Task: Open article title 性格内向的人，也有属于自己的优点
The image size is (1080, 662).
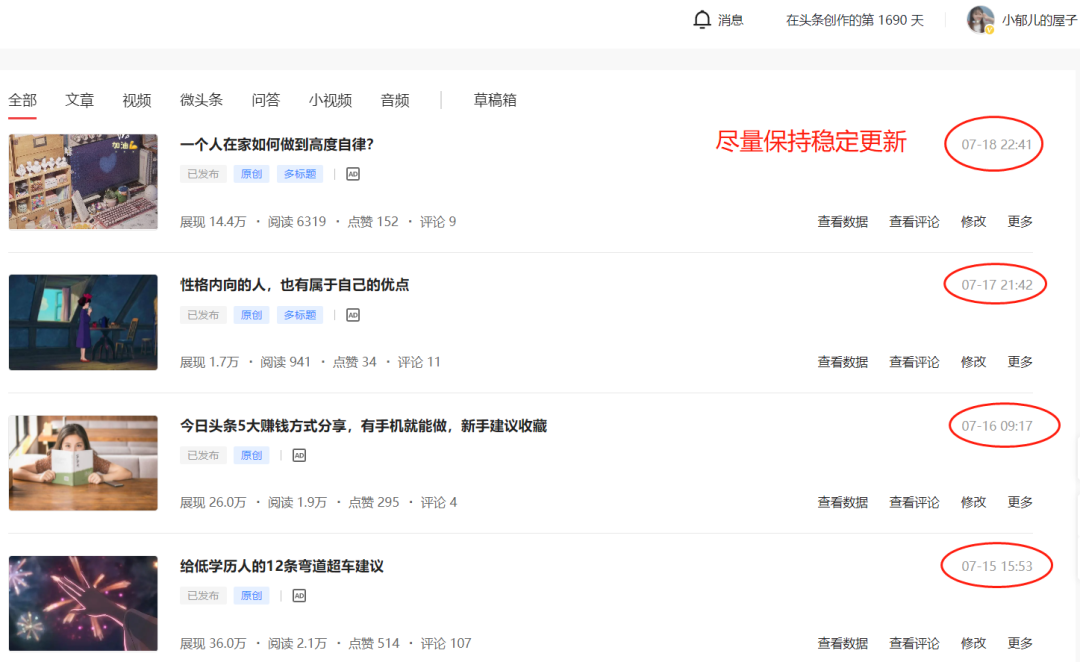Action: (x=295, y=285)
